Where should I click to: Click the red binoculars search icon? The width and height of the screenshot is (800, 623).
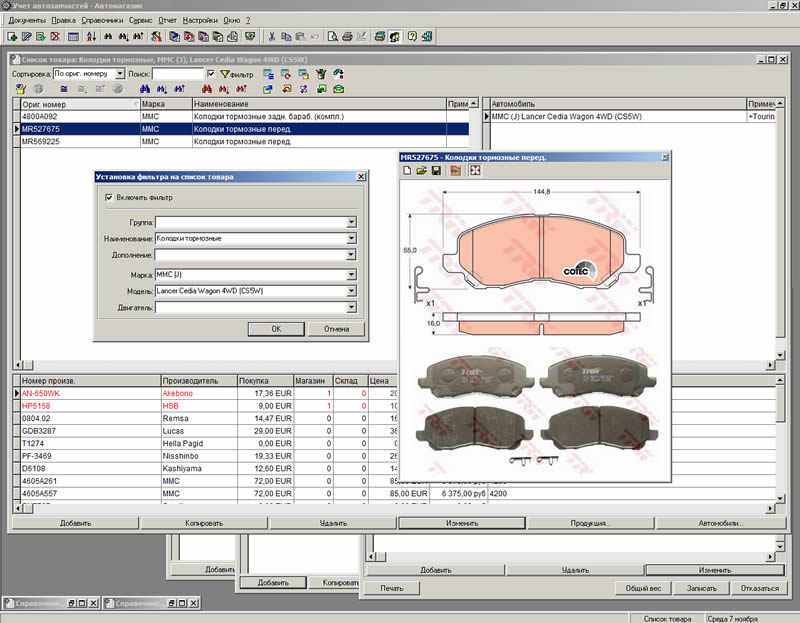click(207, 89)
